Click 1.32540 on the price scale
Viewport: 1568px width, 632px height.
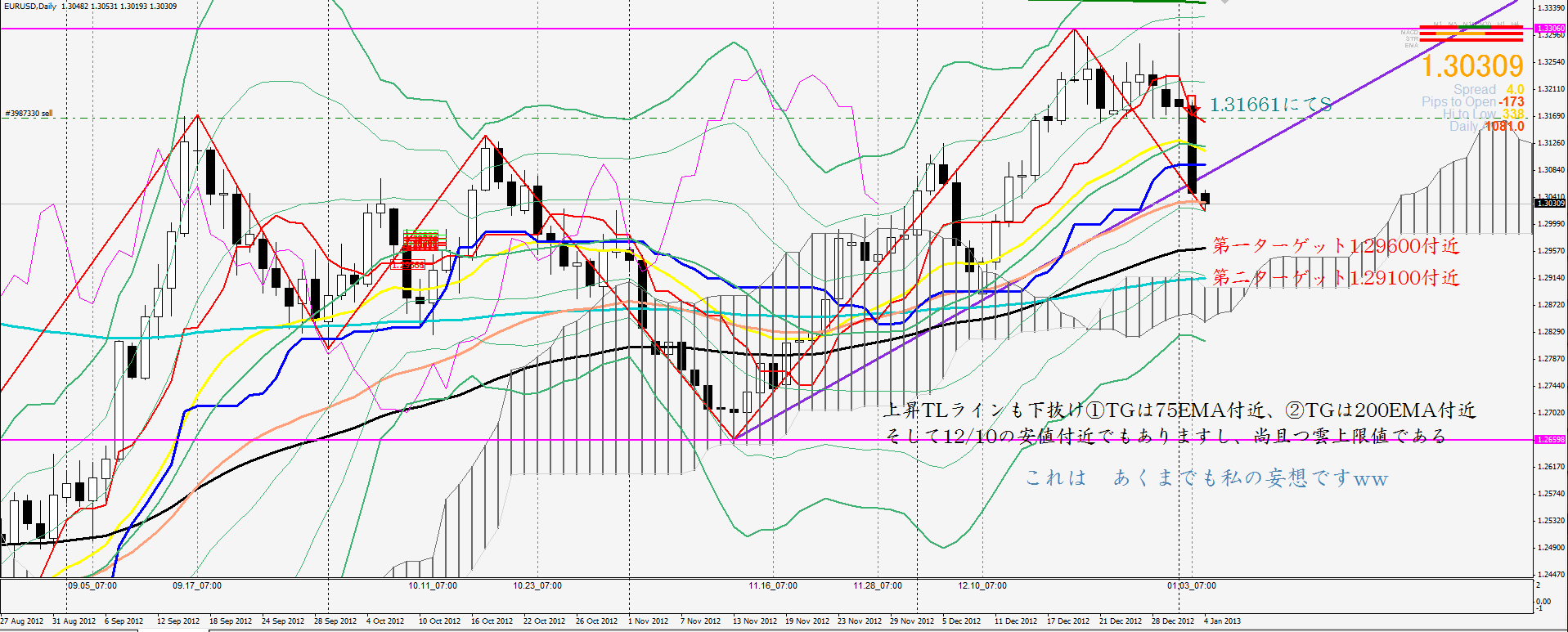point(1552,61)
